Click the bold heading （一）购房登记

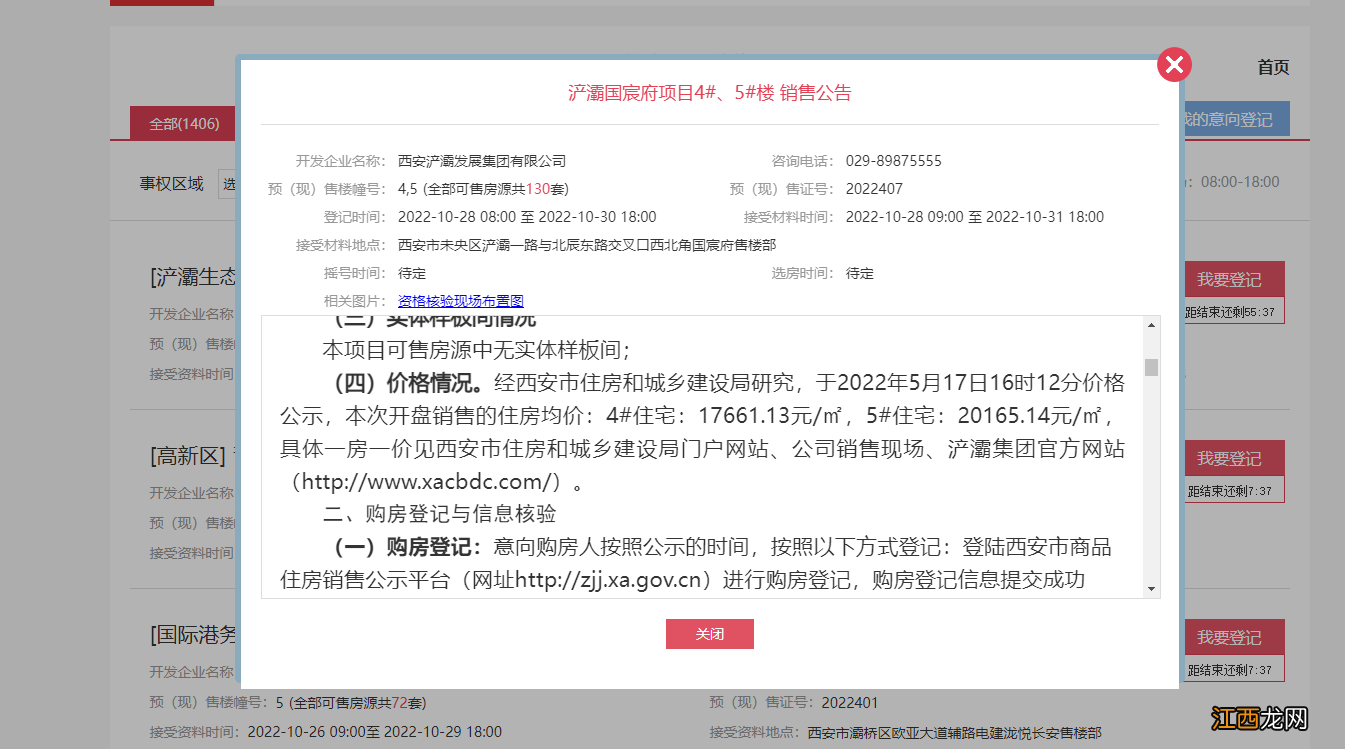coord(408,547)
